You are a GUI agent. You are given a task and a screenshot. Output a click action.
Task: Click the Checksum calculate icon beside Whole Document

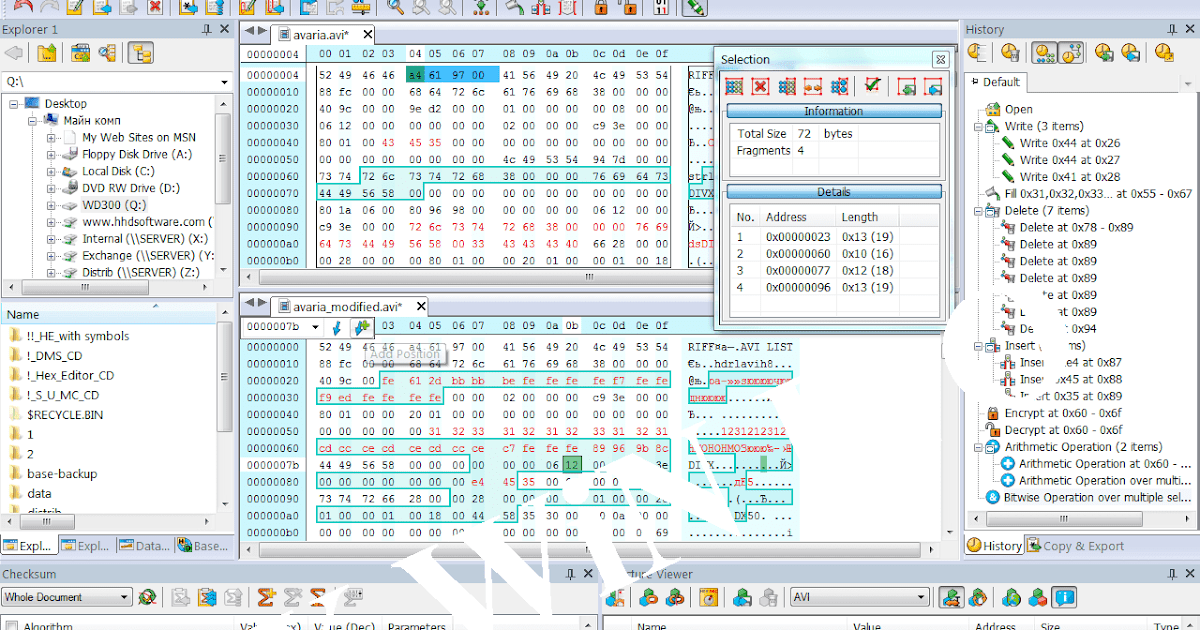[x=148, y=597]
